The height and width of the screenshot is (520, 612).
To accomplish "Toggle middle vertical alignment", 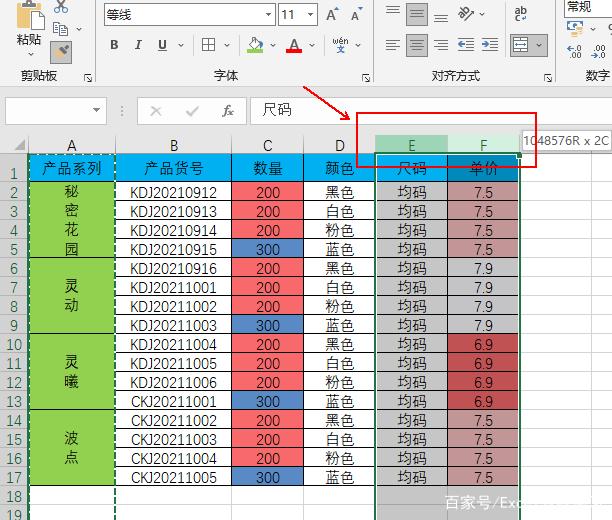I will tap(417, 14).
